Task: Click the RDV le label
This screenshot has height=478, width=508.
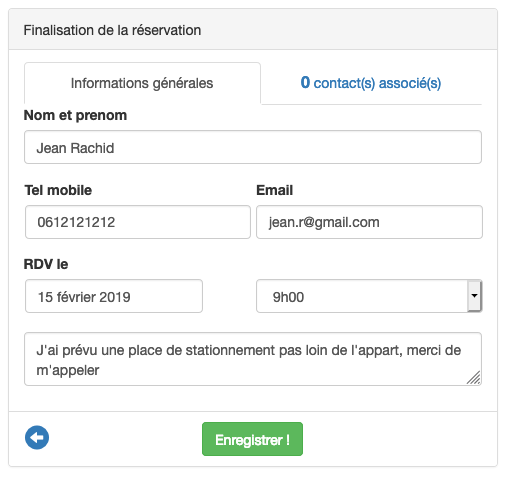Action: coord(46,264)
